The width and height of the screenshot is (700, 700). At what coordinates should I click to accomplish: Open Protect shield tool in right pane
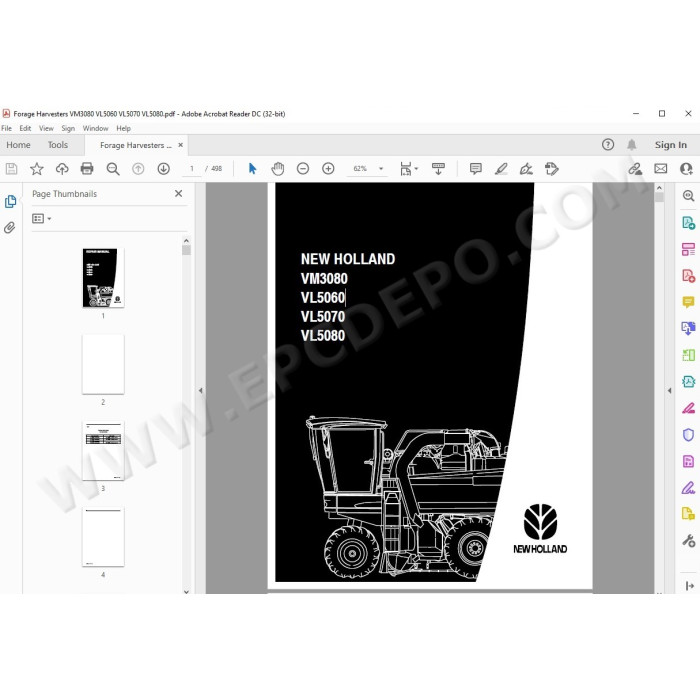click(x=688, y=434)
